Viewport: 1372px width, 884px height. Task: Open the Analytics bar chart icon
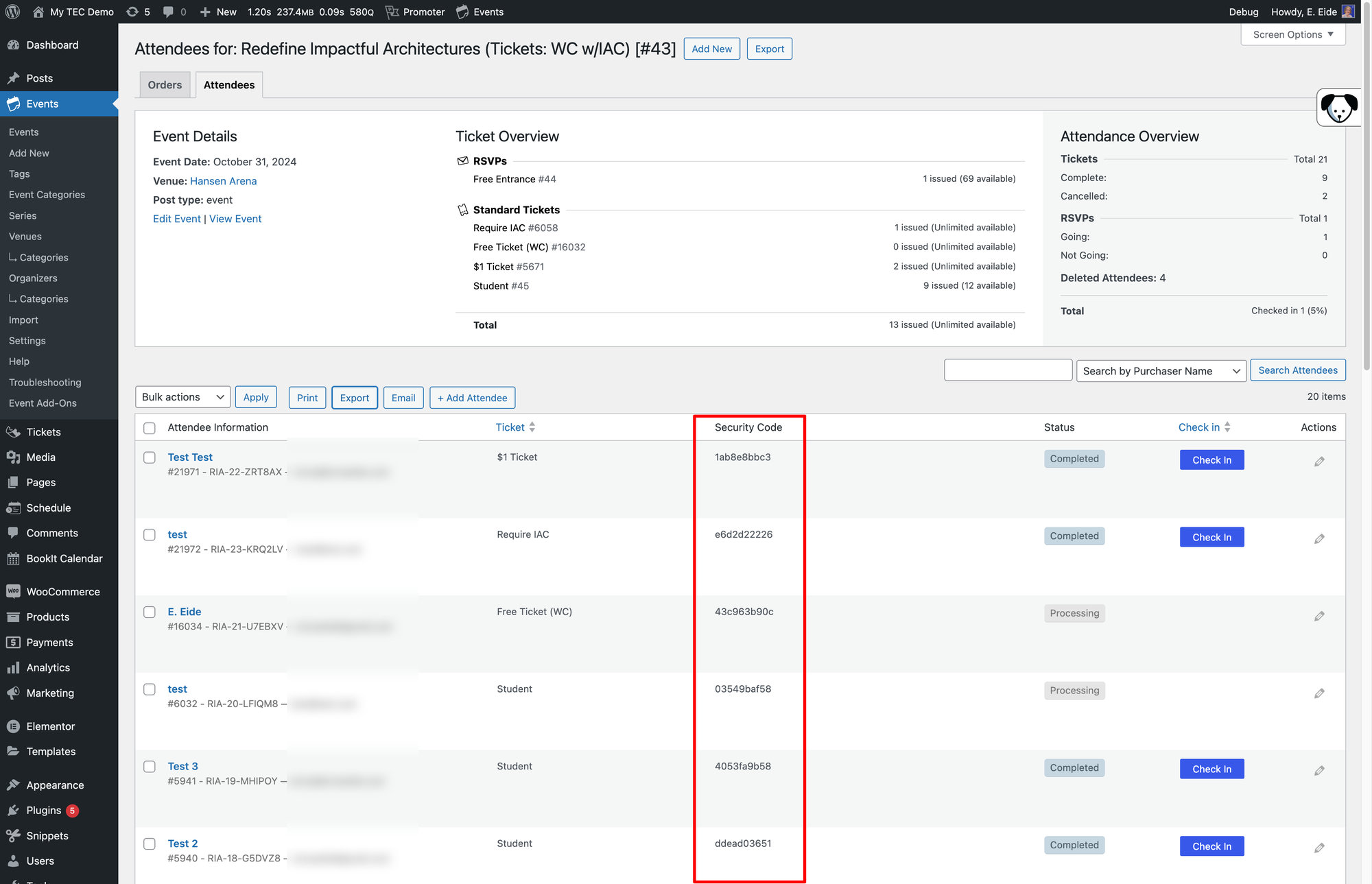(13, 668)
